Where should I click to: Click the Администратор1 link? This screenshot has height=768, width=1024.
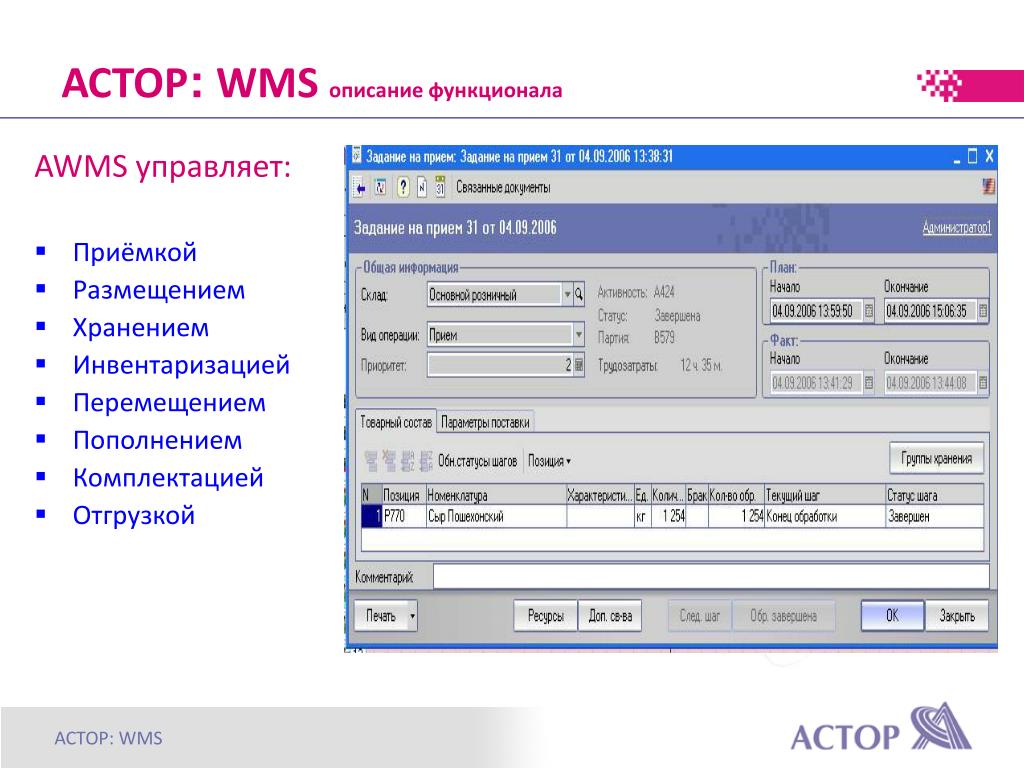(957, 227)
